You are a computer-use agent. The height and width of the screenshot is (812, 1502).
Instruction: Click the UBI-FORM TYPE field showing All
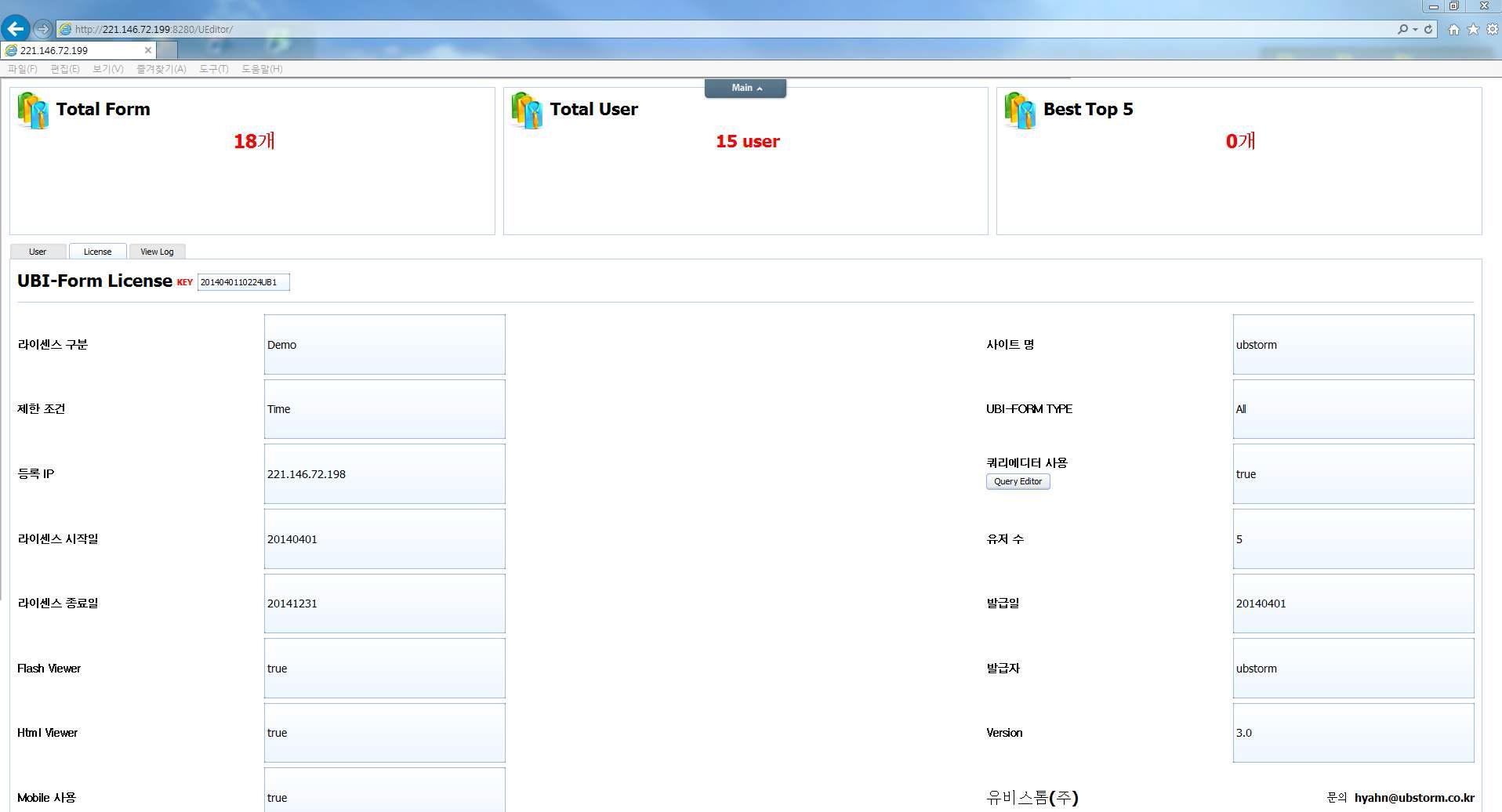click(1353, 409)
